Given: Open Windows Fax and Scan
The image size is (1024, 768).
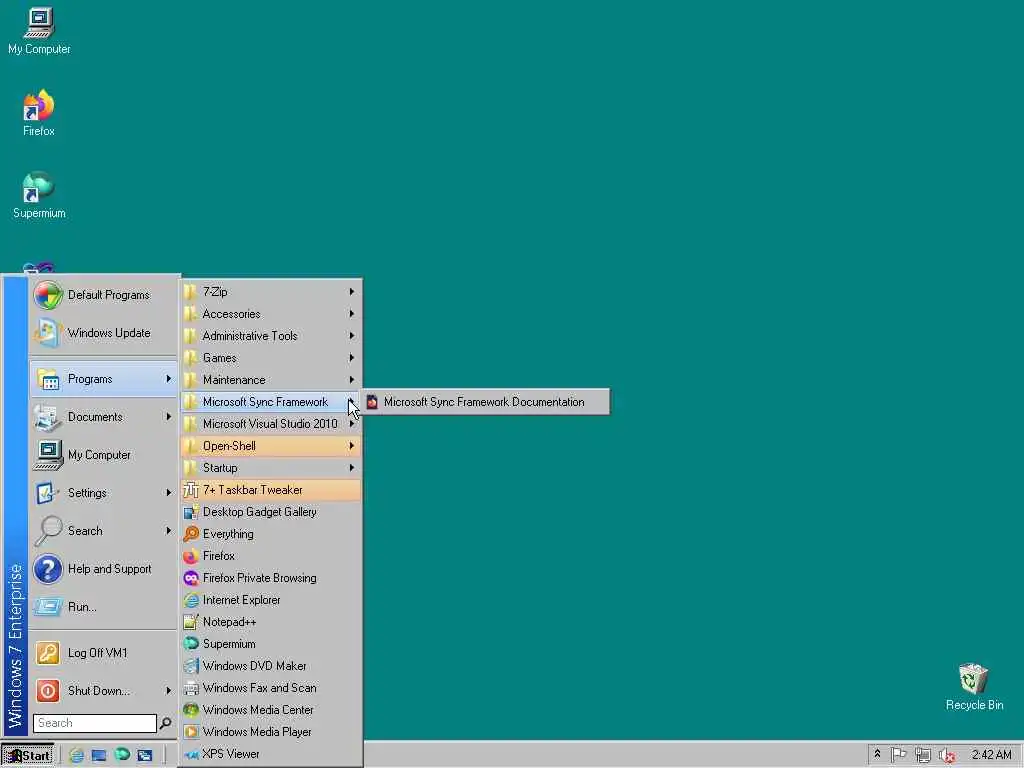Looking at the screenshot, I should click(x=271, y=688).
